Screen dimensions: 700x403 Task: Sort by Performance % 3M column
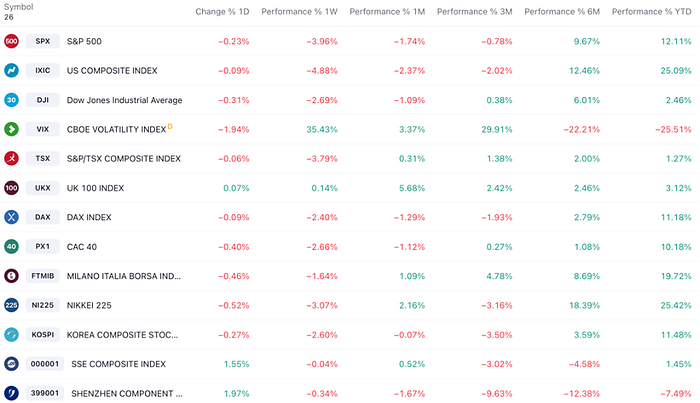point(474,12)
